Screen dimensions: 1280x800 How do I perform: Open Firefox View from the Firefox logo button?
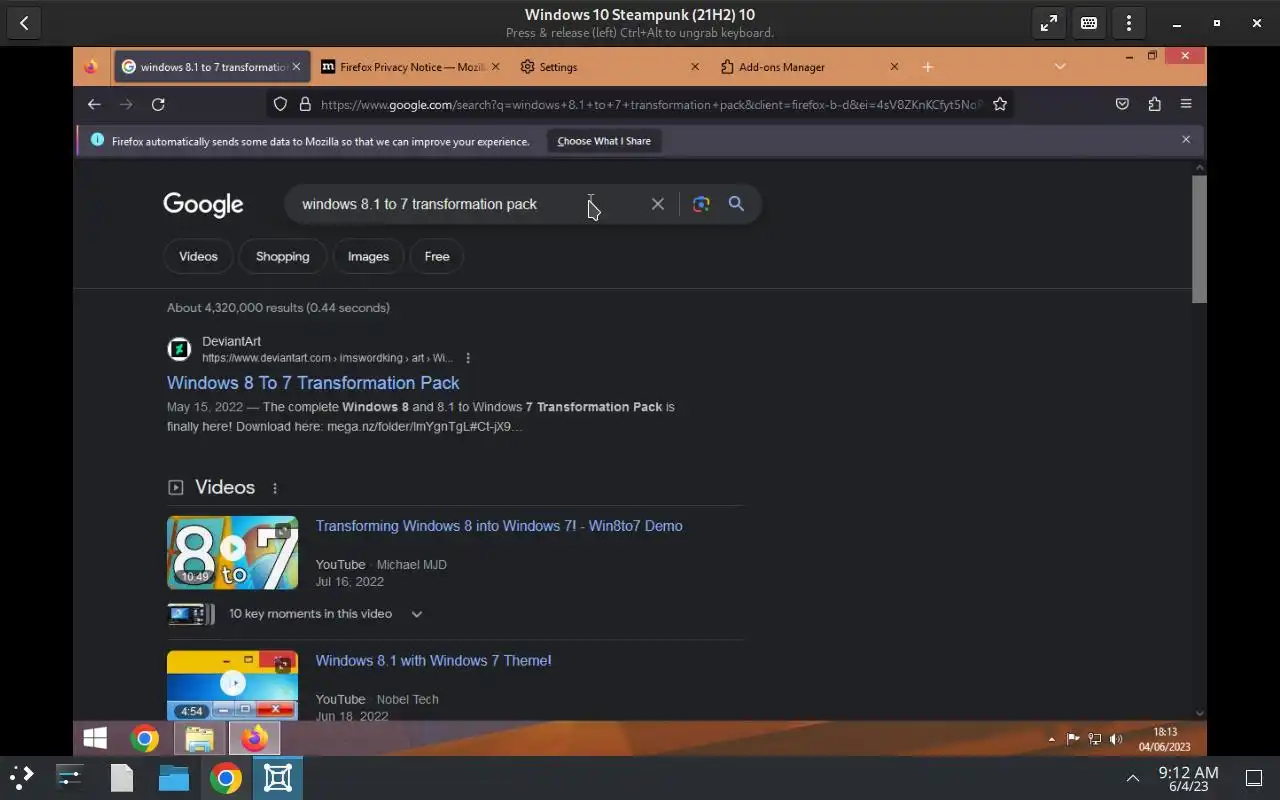tap(91, 67)
